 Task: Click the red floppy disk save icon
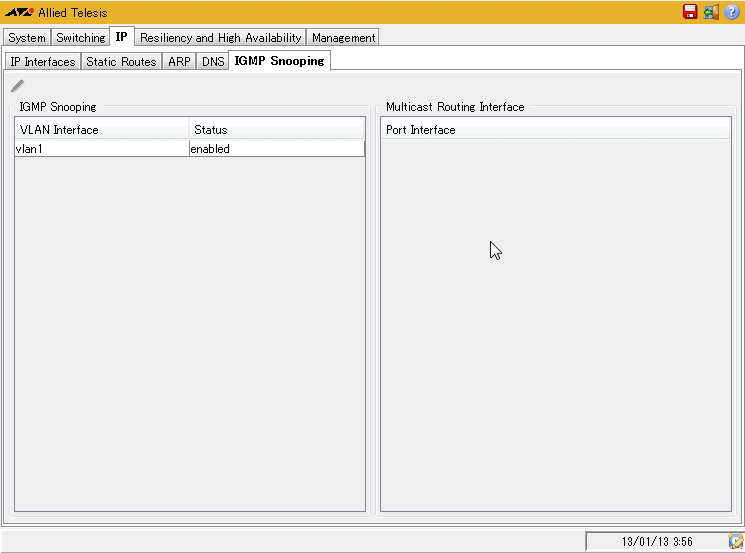pyautogui.click(x=690, y=12)
